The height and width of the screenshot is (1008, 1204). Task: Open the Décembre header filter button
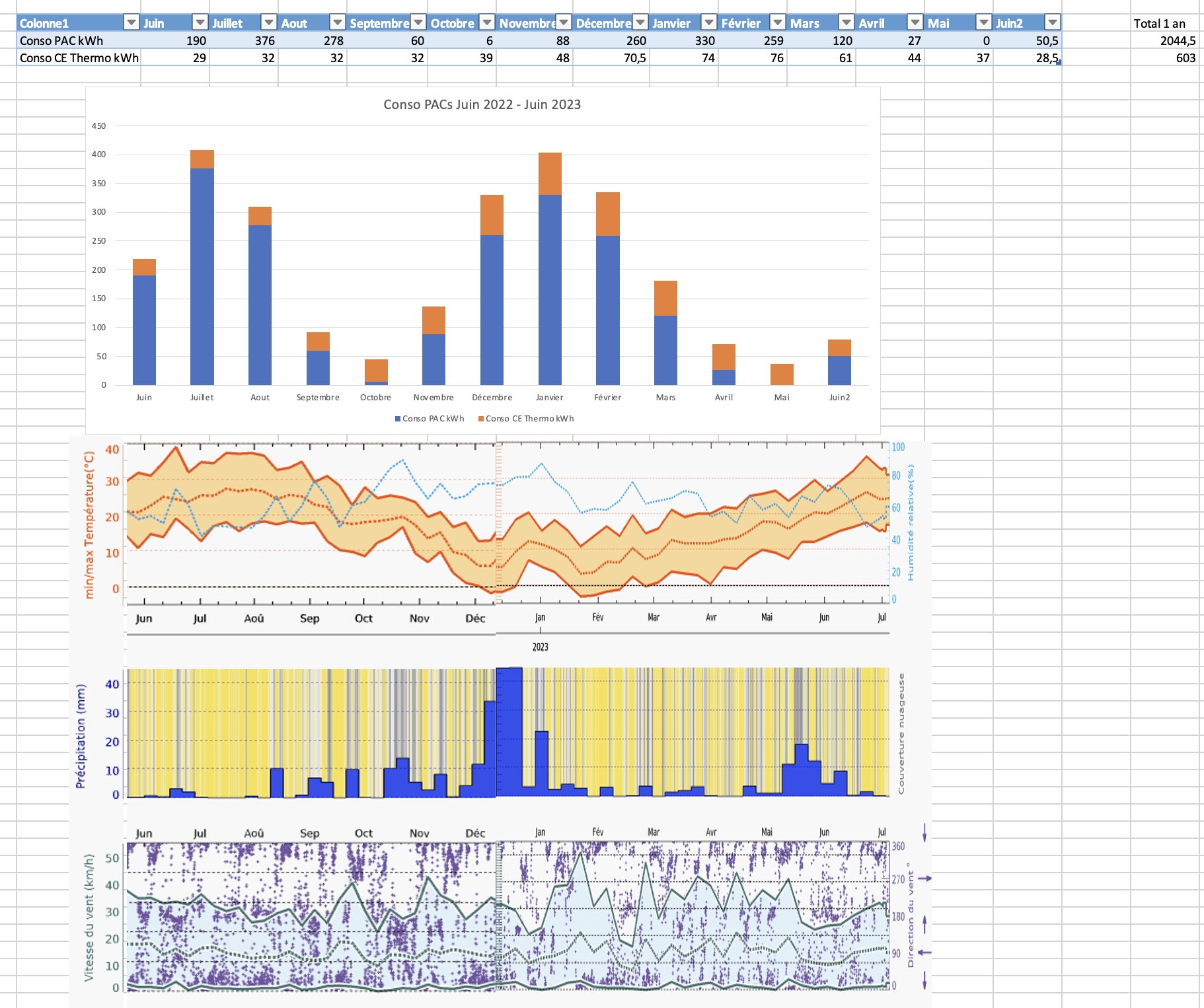click(640, 22)
